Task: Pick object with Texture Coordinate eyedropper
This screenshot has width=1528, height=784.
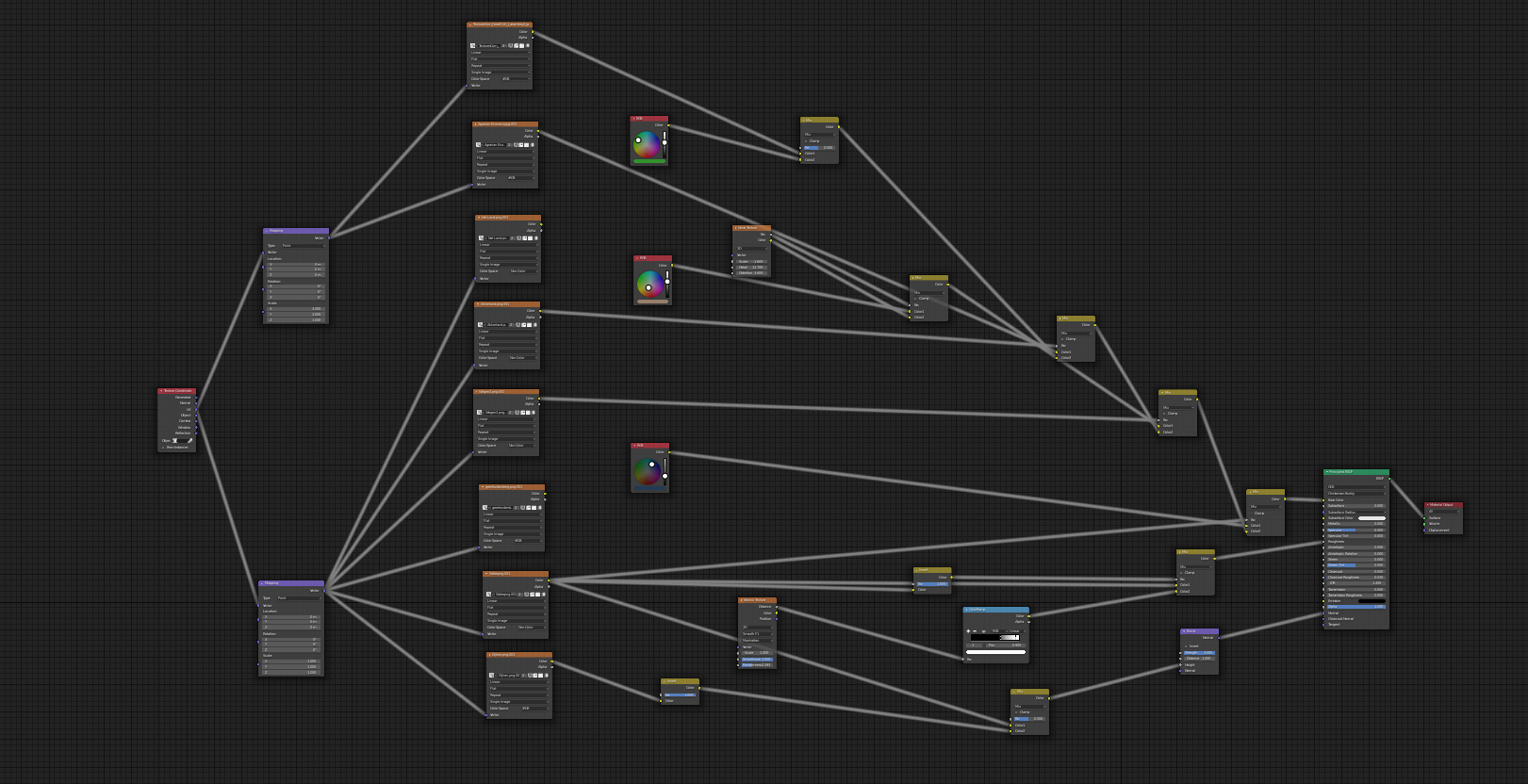Action: tap(189, 440)
